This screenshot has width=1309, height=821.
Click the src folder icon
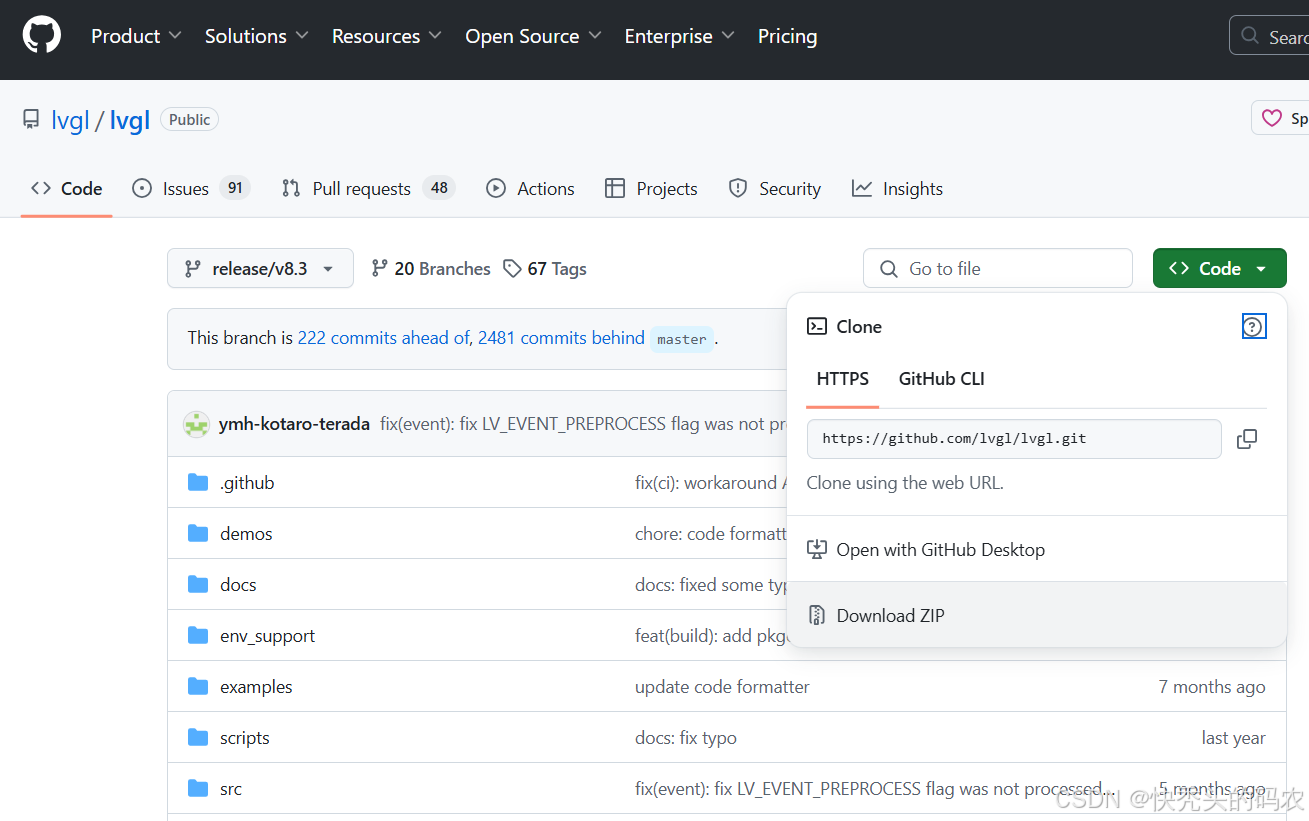(x=198, y=789)
